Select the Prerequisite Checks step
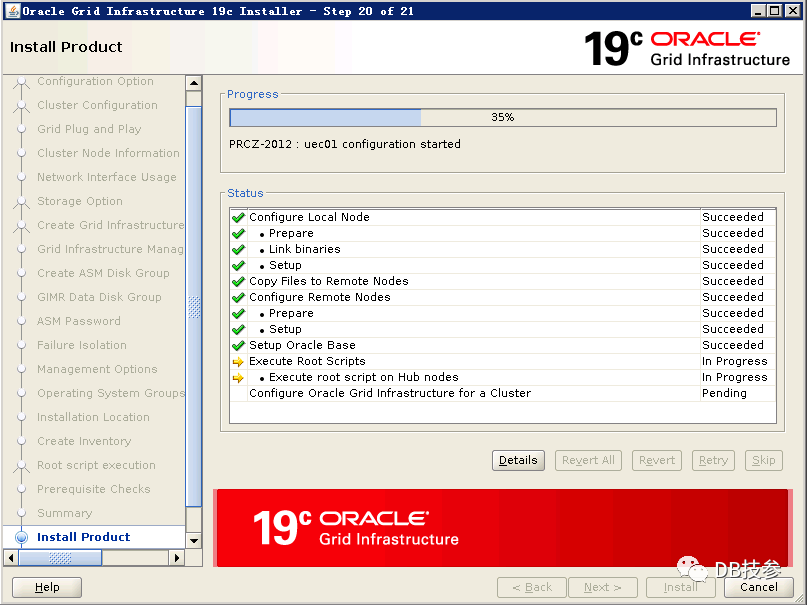Image resolution: width=807 pixels, height=605 pixels. coord(93,489)
